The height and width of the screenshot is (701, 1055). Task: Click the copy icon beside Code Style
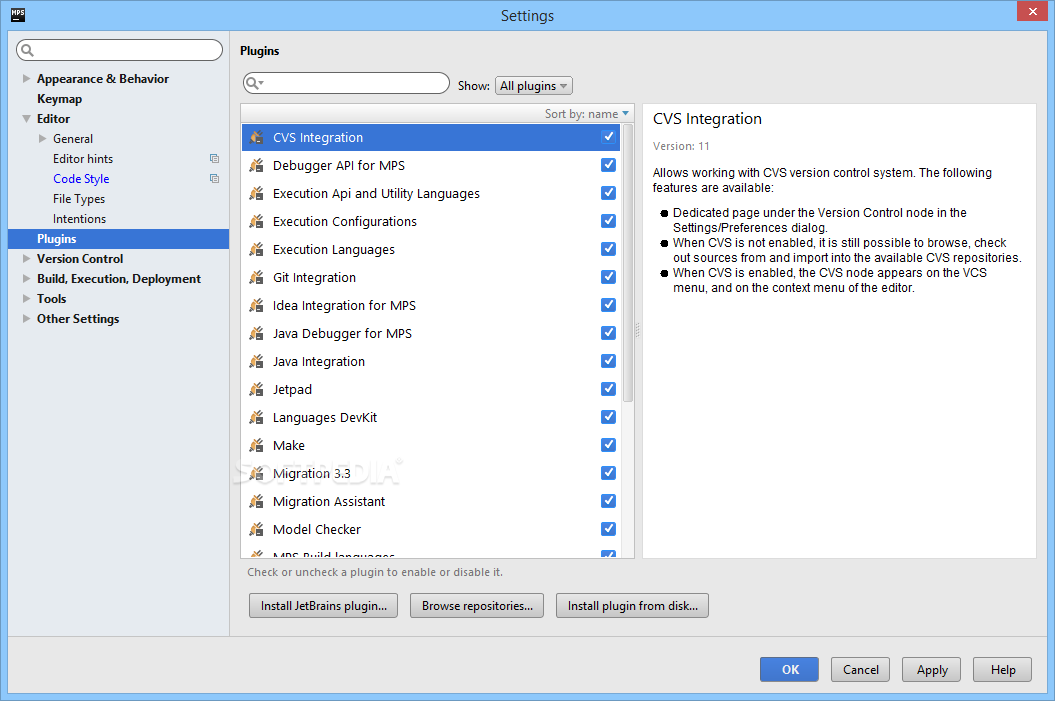pyautogui.click(x=215, y=179)
